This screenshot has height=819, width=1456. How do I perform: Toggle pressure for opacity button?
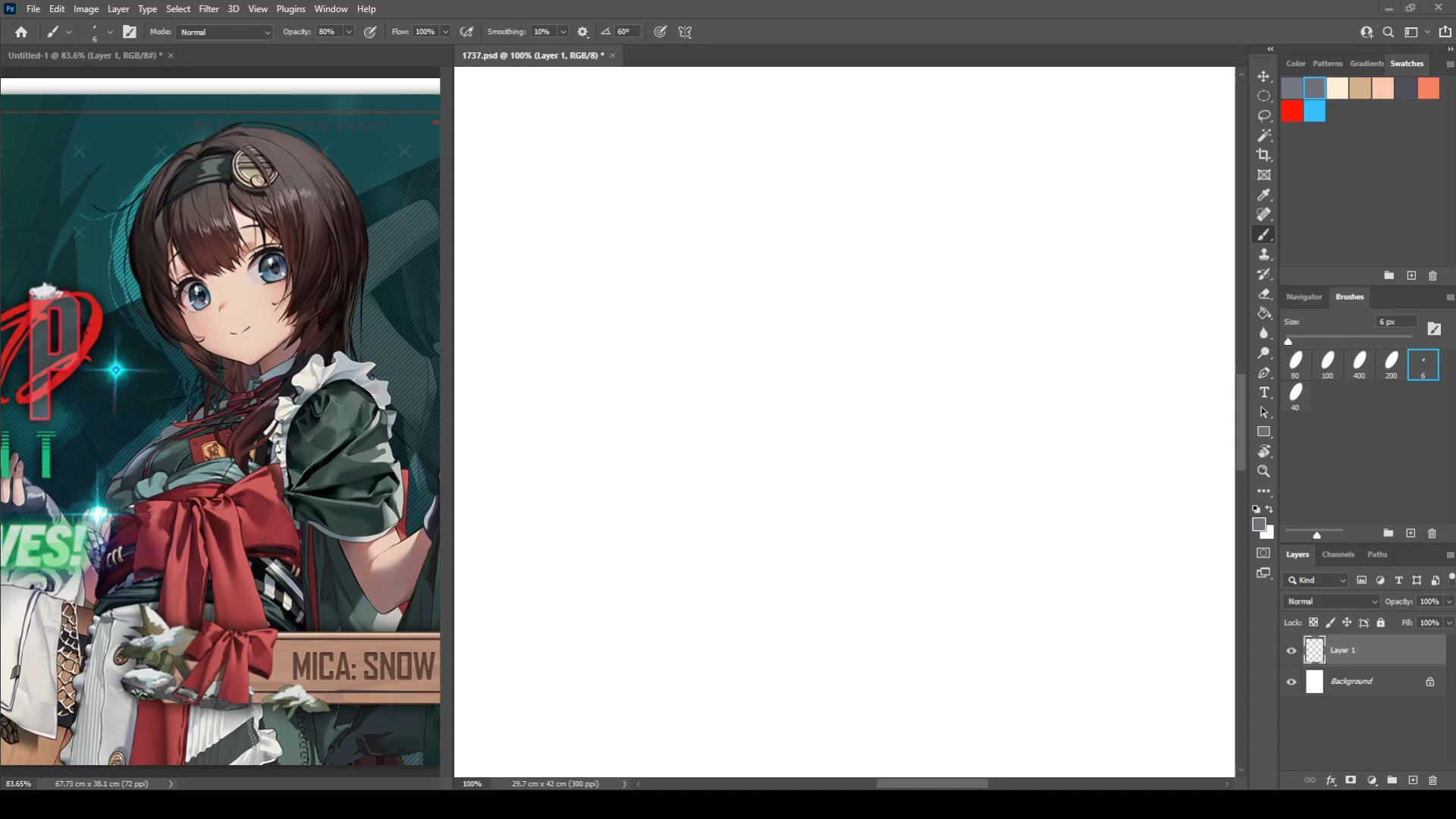pos(370,32)
